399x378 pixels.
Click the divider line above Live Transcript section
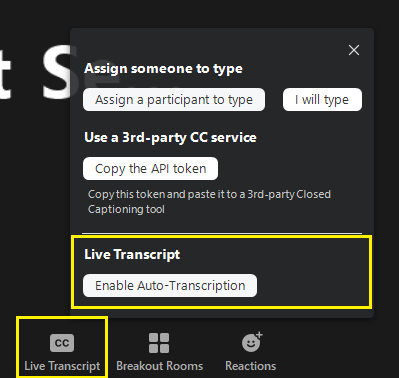[x=222, y=233]
